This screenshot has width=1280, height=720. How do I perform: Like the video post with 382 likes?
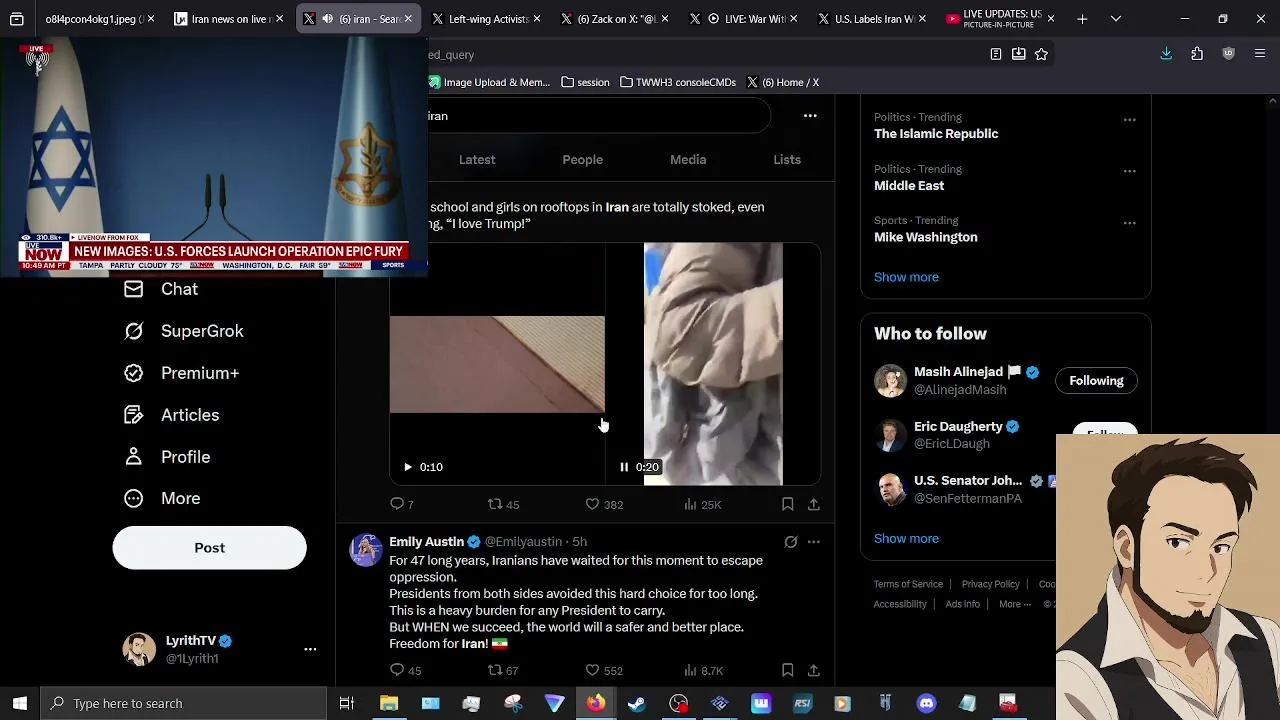604,505
